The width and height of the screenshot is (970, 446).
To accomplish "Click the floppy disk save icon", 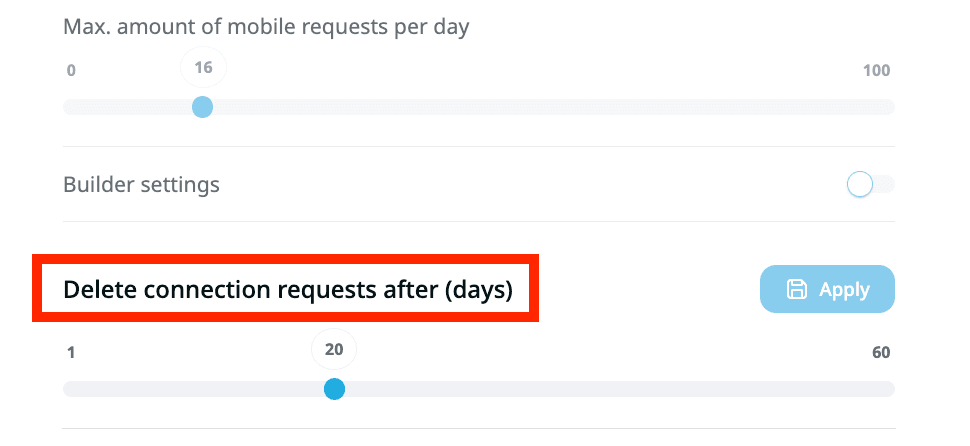I will [x=797, y=290].
